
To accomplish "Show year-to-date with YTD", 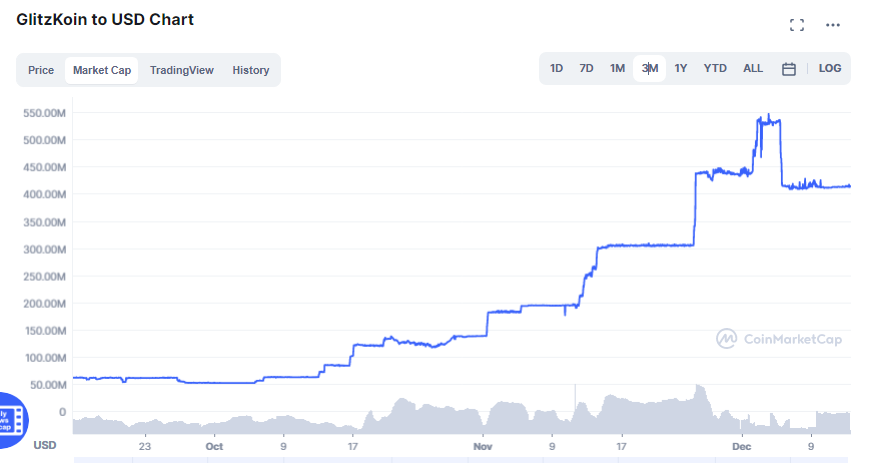I will [715, 69].
